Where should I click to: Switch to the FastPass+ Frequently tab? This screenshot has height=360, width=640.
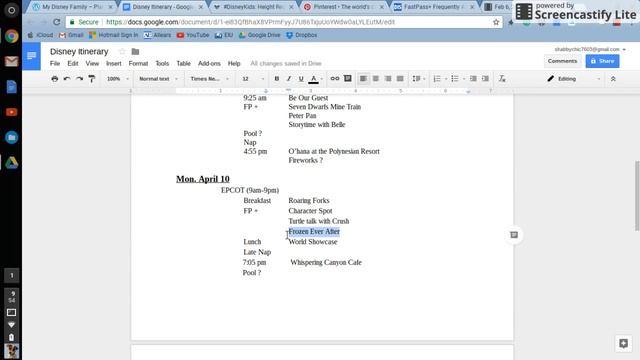pos(433,7)
